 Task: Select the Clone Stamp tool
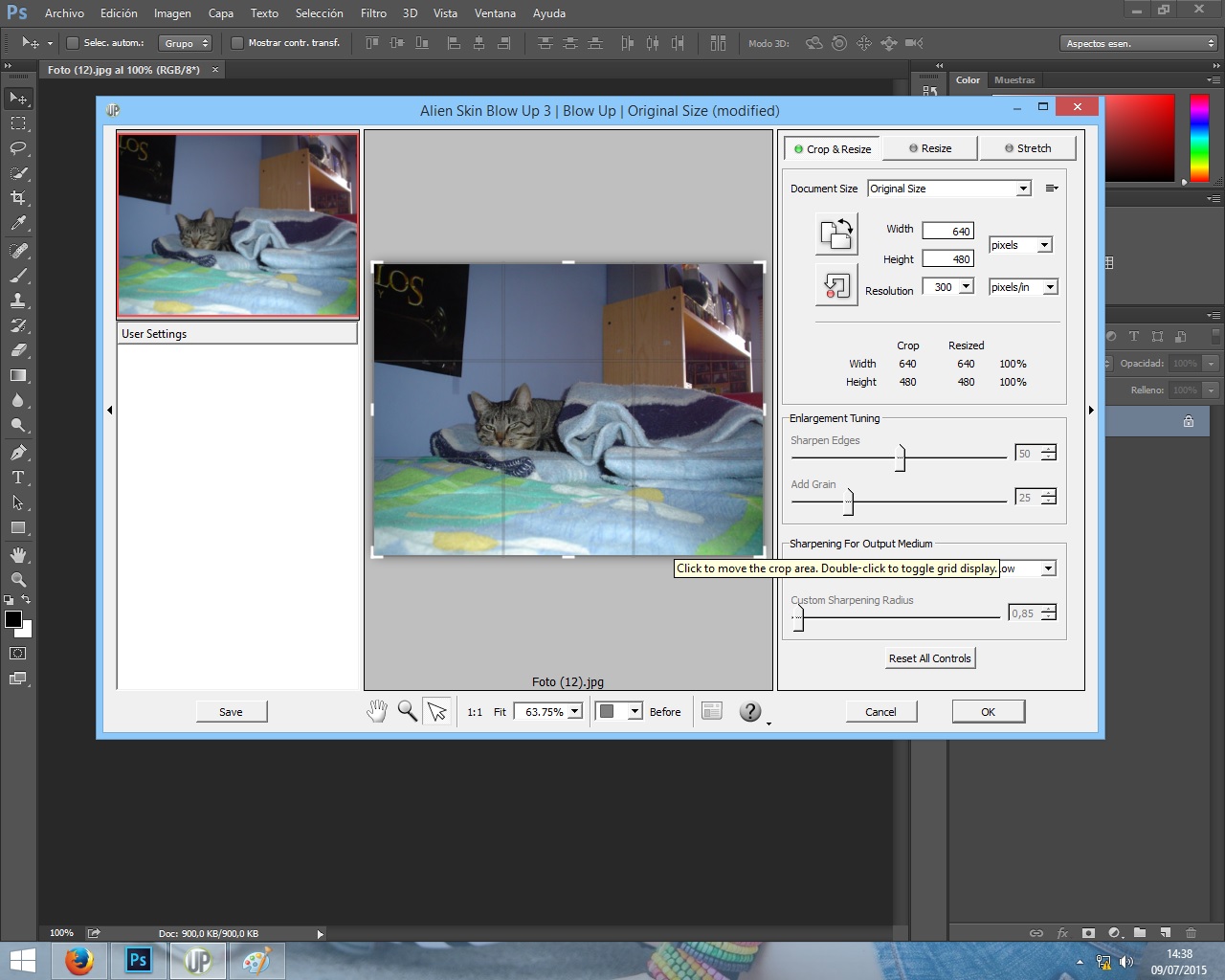point(18,301)
